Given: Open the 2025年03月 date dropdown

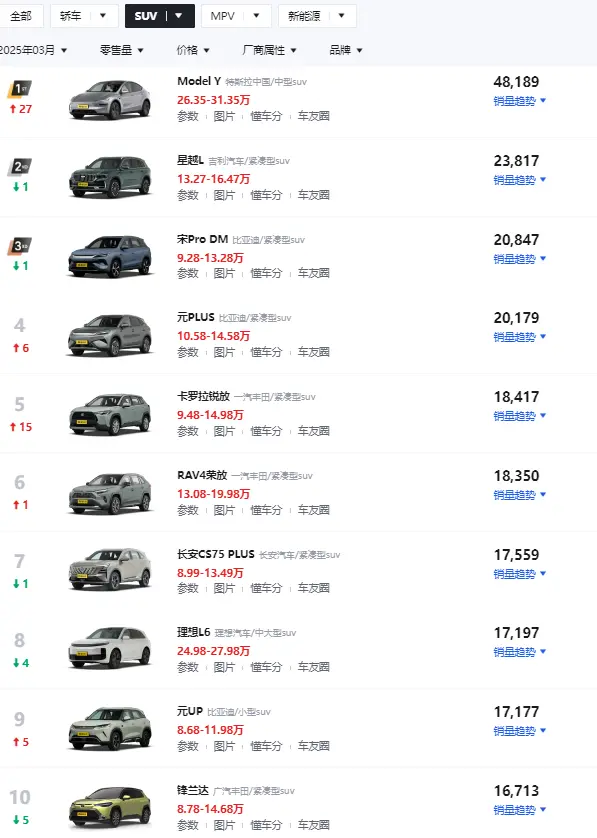Looking at the screenshot, I should coord(33,50).
